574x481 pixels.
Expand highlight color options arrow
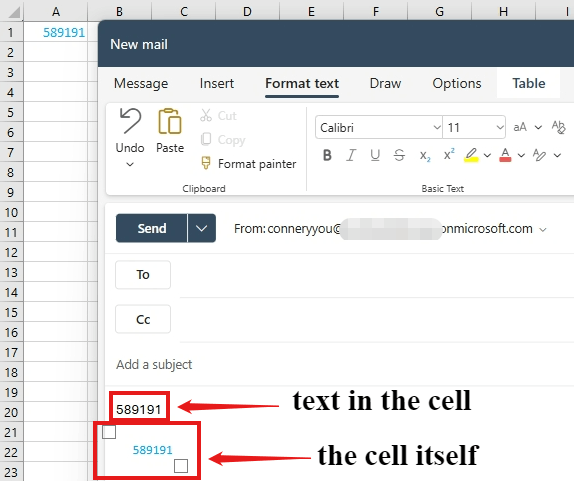pyautogui.click(x=487, y=156)
